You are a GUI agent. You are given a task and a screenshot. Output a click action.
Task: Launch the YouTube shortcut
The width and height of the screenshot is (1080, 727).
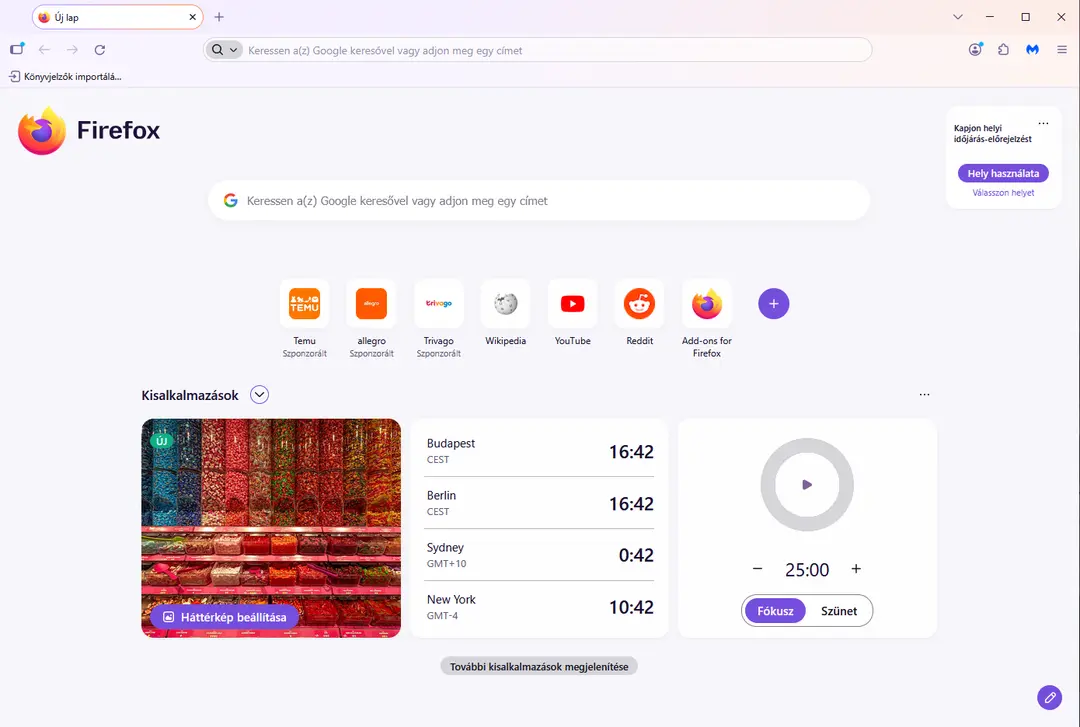pos(572,304)
